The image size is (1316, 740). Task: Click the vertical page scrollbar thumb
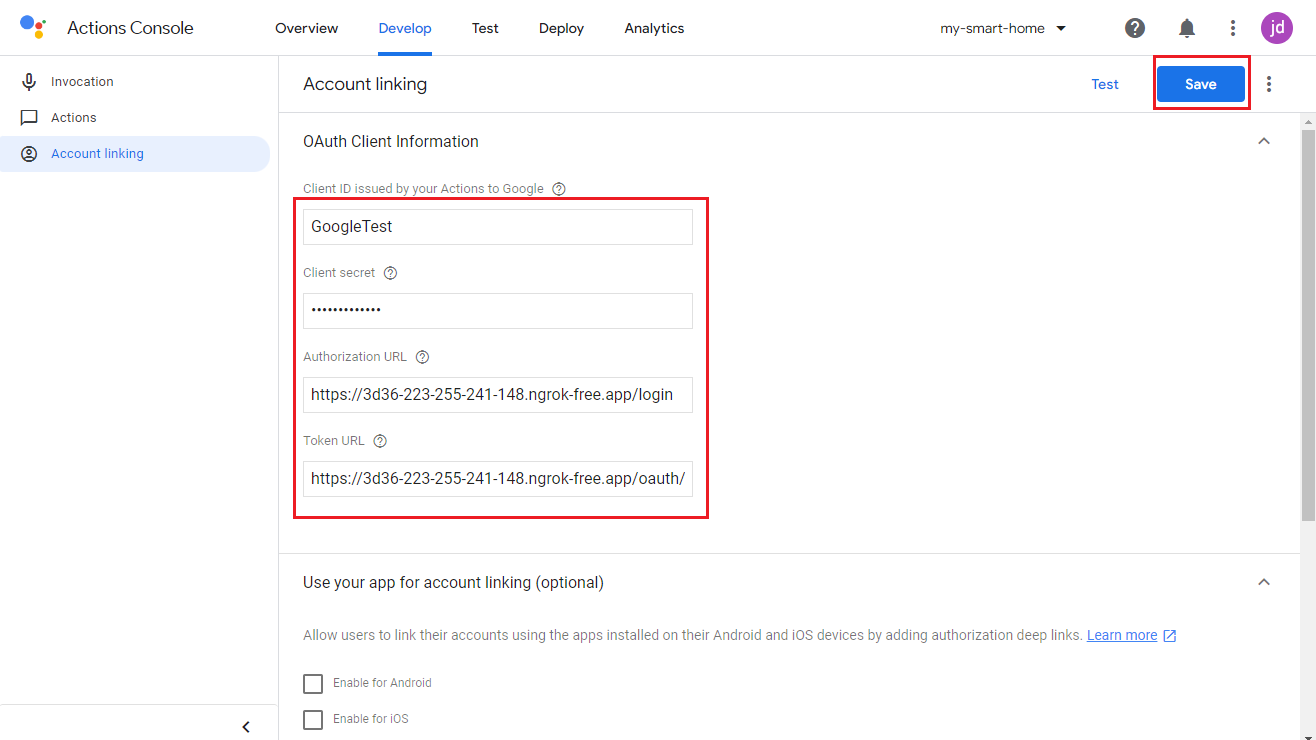pos(1308,324)
